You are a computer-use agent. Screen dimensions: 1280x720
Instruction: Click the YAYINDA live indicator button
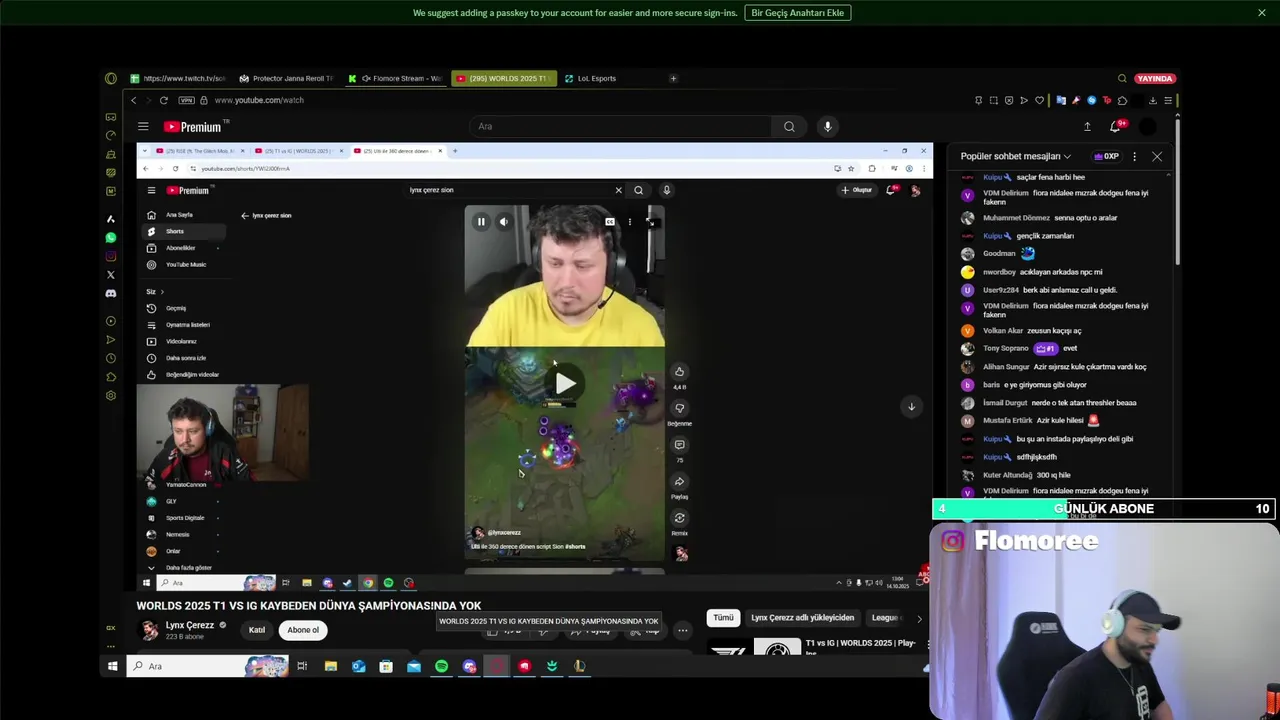pyautogui.click(x=1155, y=78)
